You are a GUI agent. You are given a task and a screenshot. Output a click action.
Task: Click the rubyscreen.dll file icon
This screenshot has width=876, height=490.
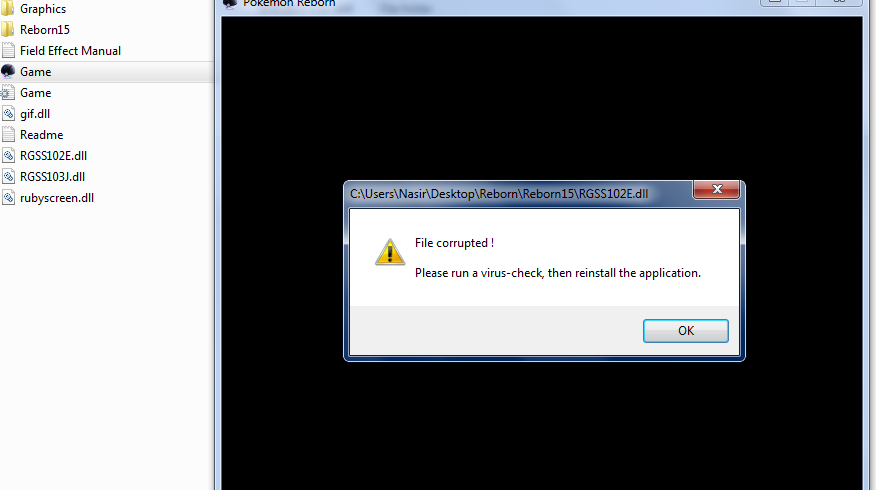click(8, 198)
